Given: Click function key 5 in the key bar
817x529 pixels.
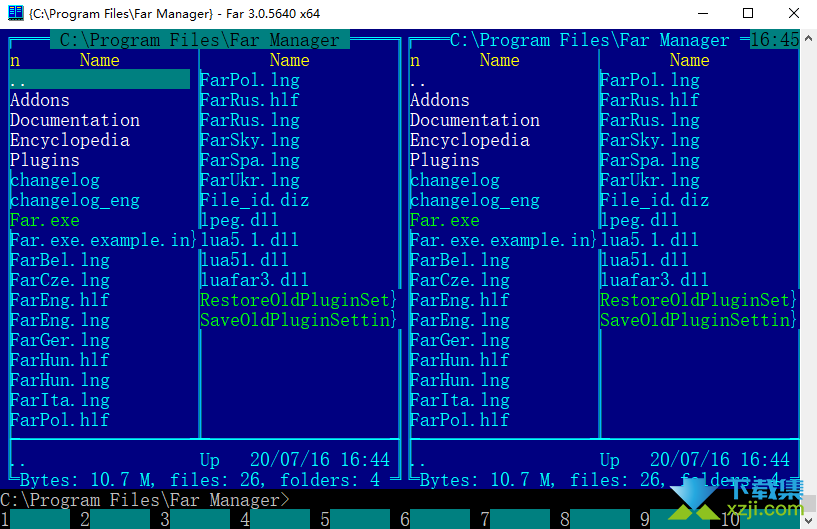Looking at the screenshot, I should (x=355, y=520).
